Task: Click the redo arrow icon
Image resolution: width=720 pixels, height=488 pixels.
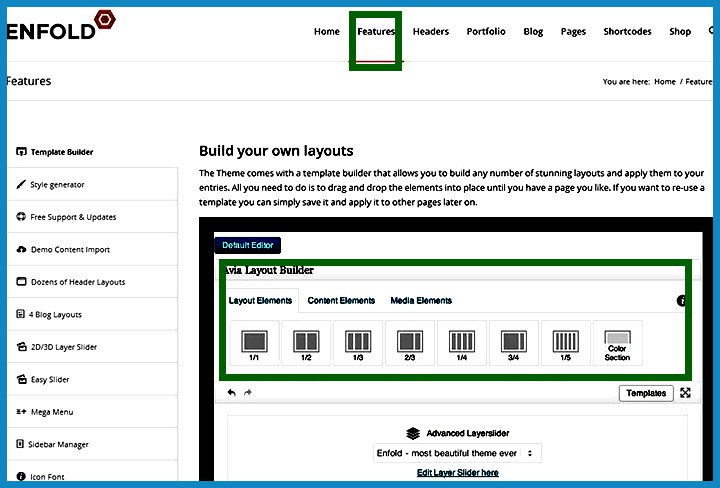Action: 248,393
